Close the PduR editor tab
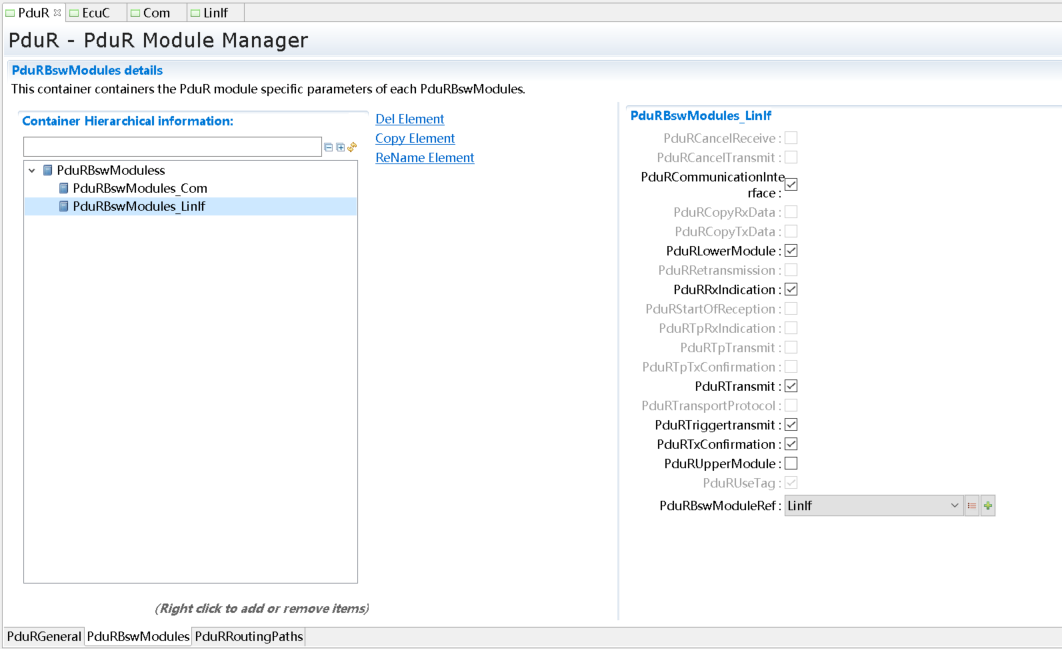 [57, 12]
